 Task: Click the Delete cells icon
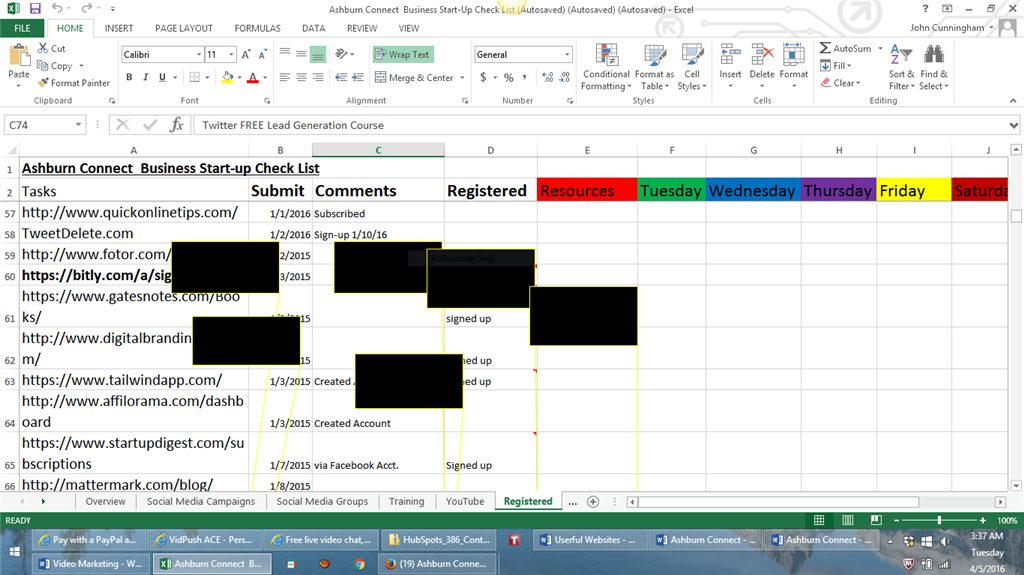[761, 56]
